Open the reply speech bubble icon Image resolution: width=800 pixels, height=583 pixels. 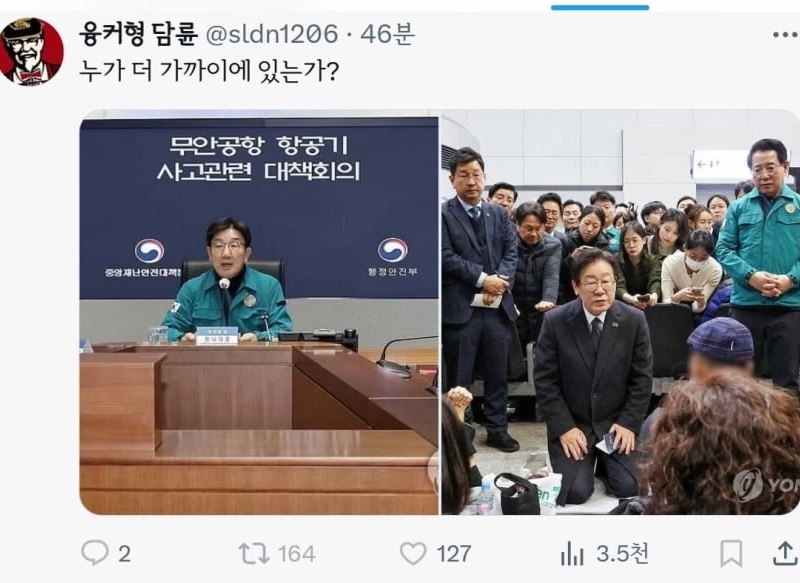95,553
